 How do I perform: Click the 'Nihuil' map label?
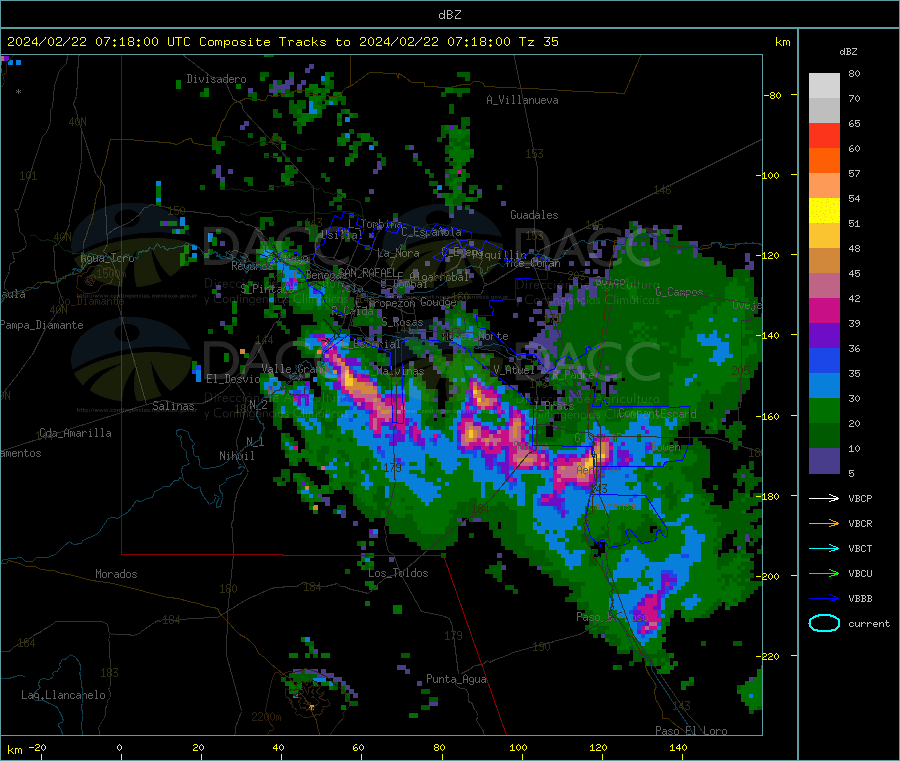(x=236, y=456)
